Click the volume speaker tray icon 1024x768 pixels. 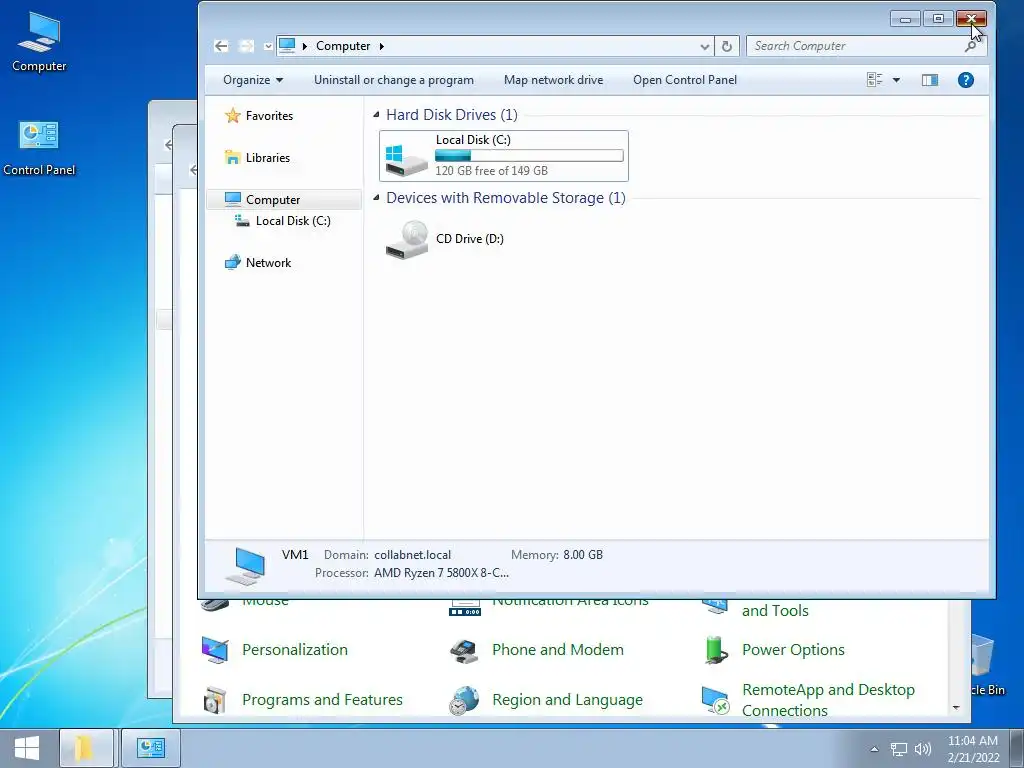[923, 749]
